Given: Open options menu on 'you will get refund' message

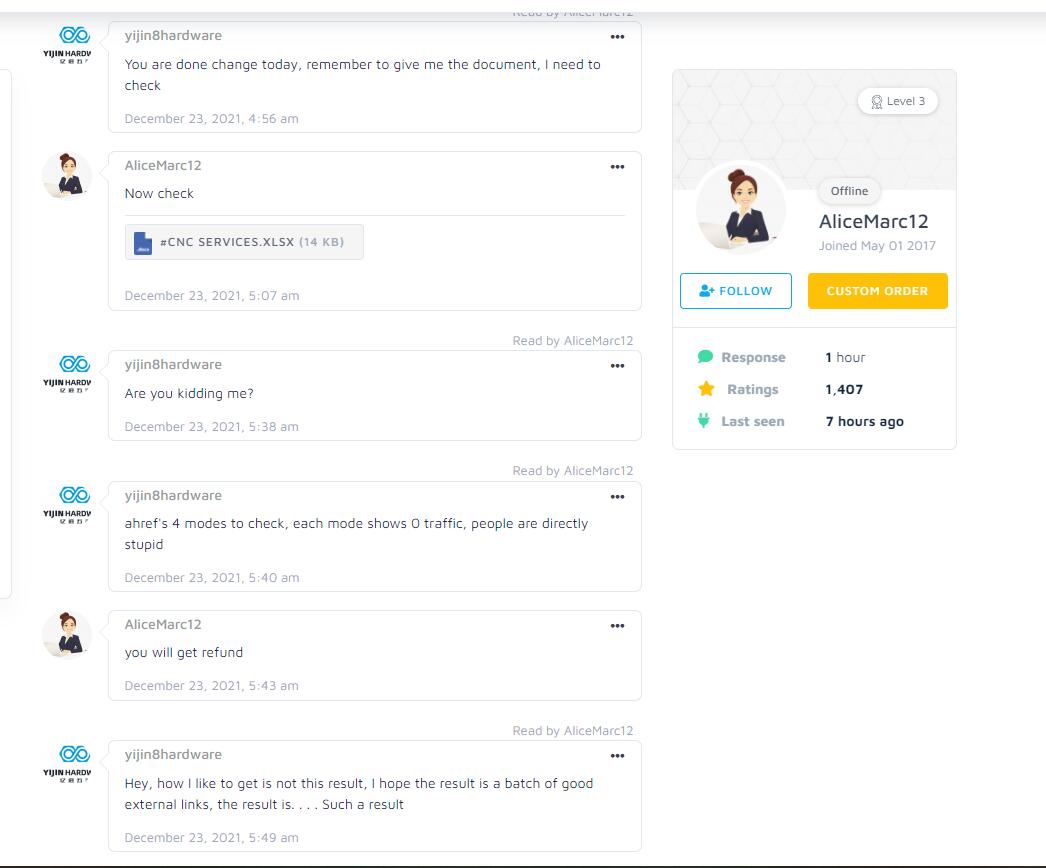Looking at the screenshot, I should (x=617, y=626).
